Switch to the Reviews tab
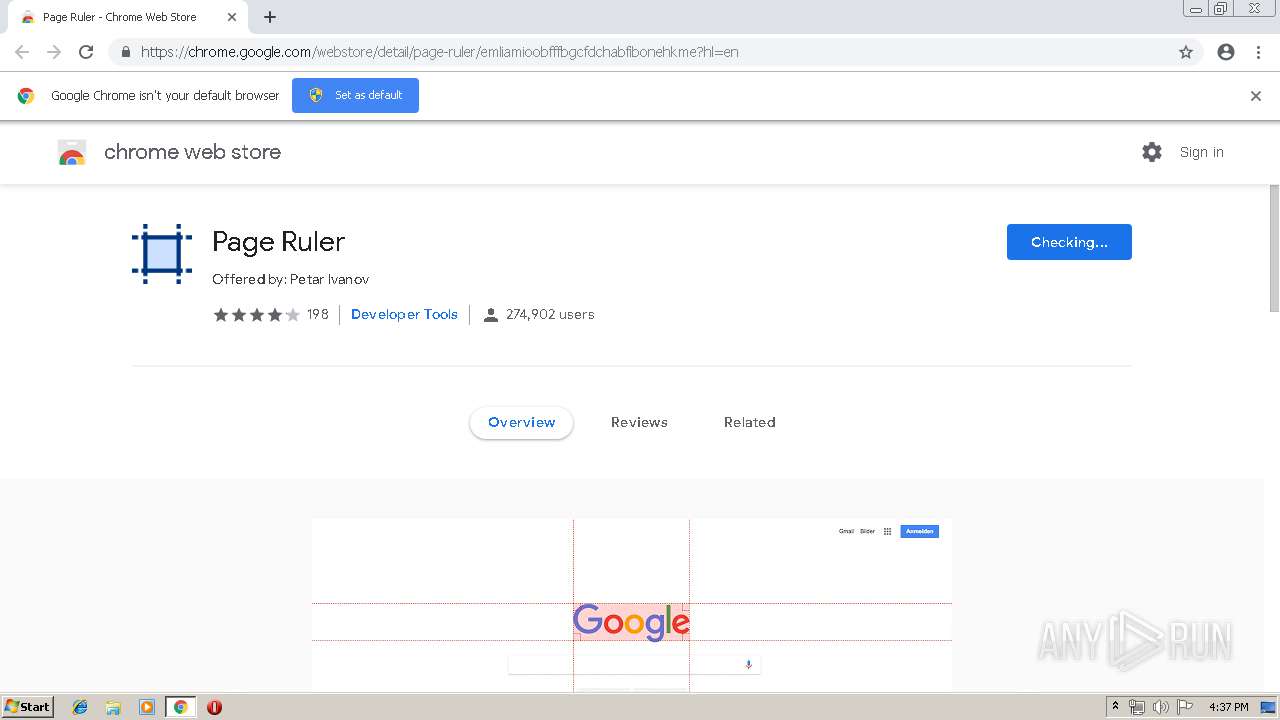This screenshot has width=1280, height=720. point(639,422)
